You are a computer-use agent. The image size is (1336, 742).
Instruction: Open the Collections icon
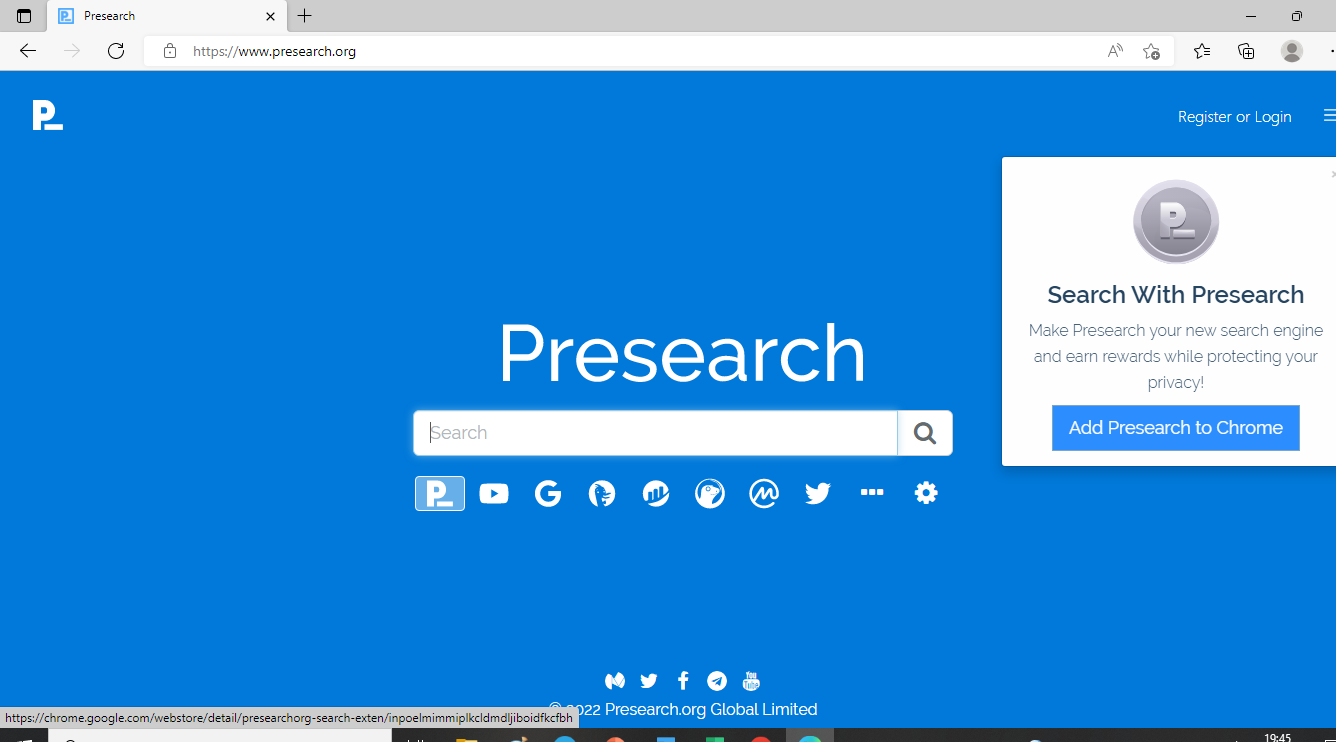point(1246,51)
